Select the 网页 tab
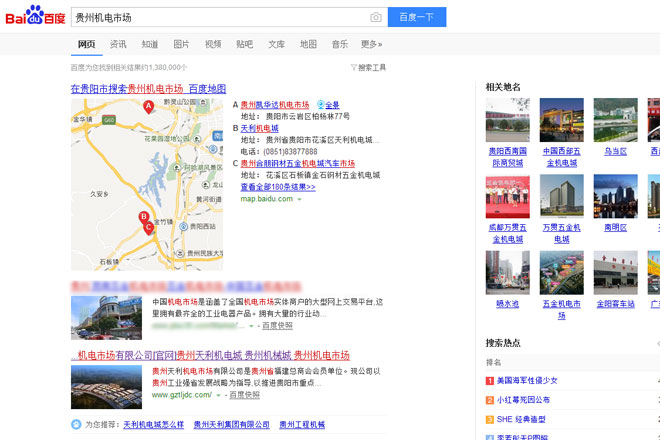The image size is (660, 440). 86,44
